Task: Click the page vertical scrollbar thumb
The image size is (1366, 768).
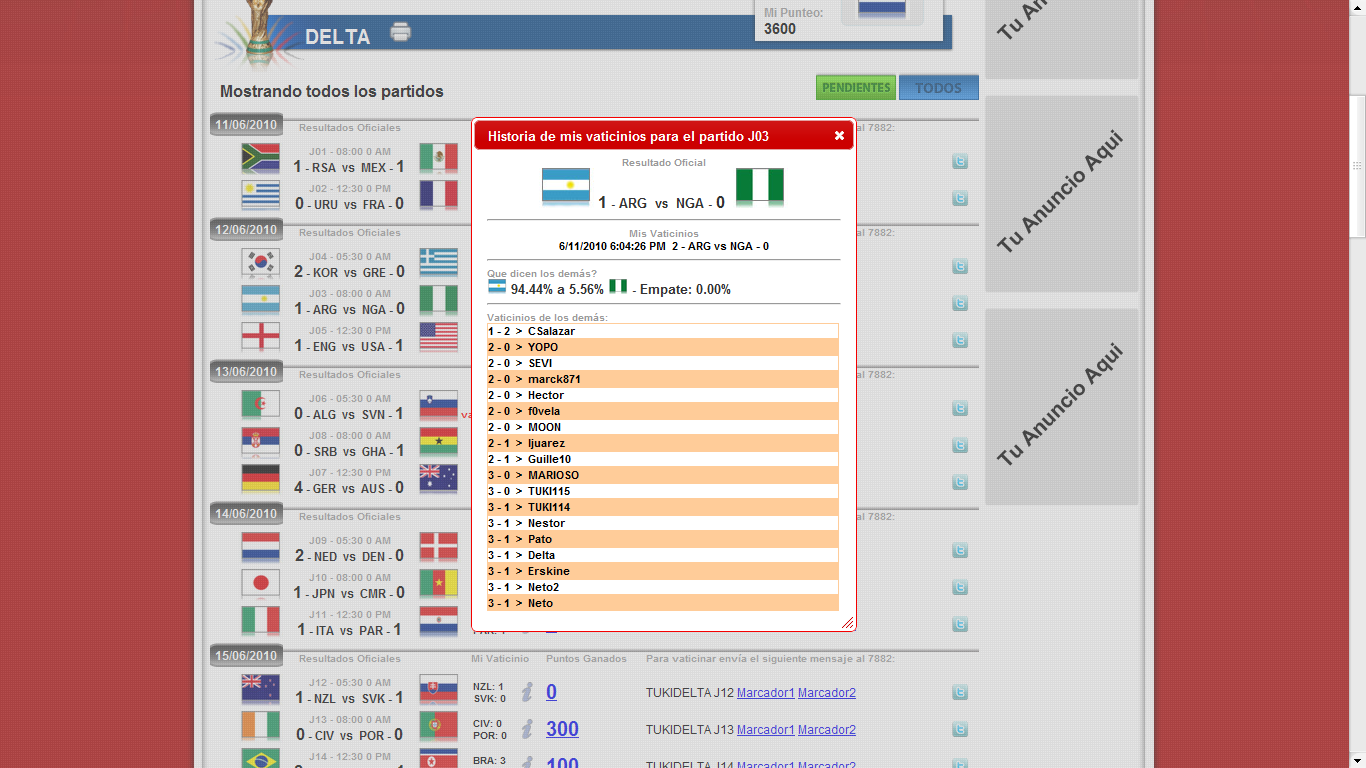Action: point(1357,166)
